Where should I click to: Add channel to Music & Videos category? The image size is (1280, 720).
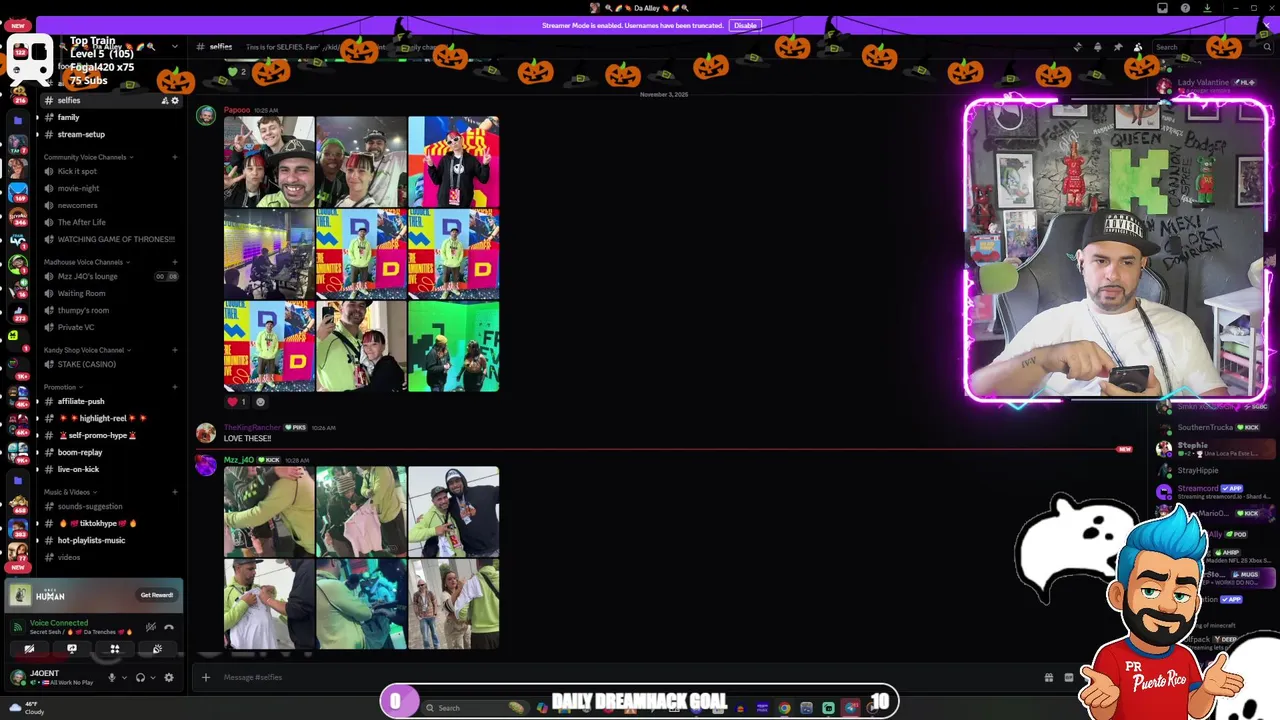point(174,492)
